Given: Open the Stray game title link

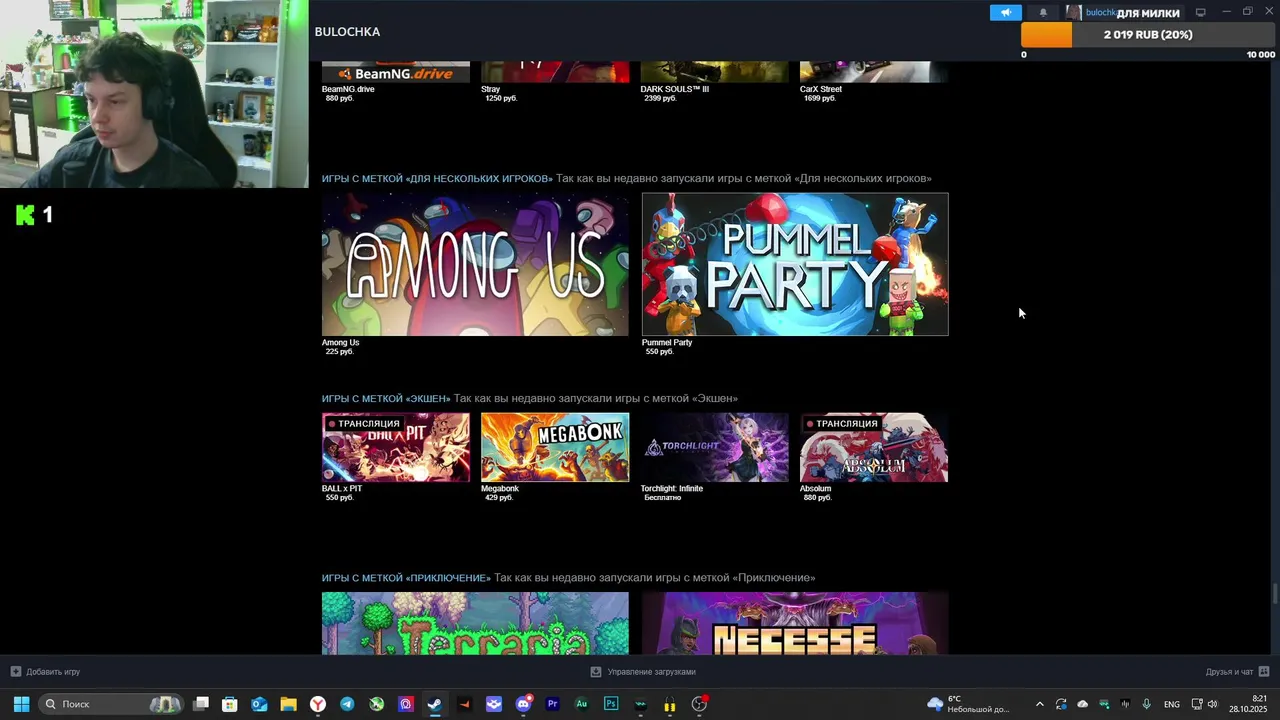Looking at the screenshot, I should tap(491, 89).
